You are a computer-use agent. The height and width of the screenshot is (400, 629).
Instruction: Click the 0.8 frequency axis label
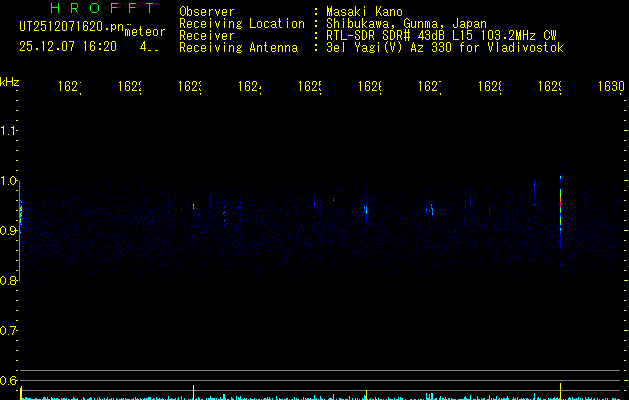[8, 280]
